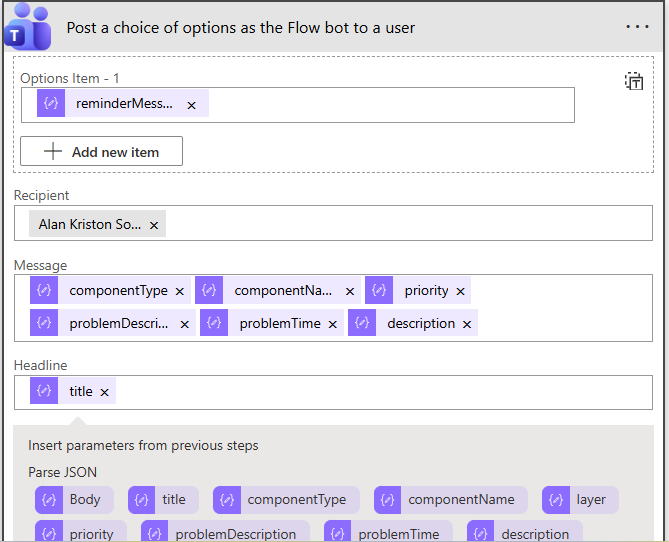Click inside the Headline input field
The image size is (669, 542).
(380, 392)
